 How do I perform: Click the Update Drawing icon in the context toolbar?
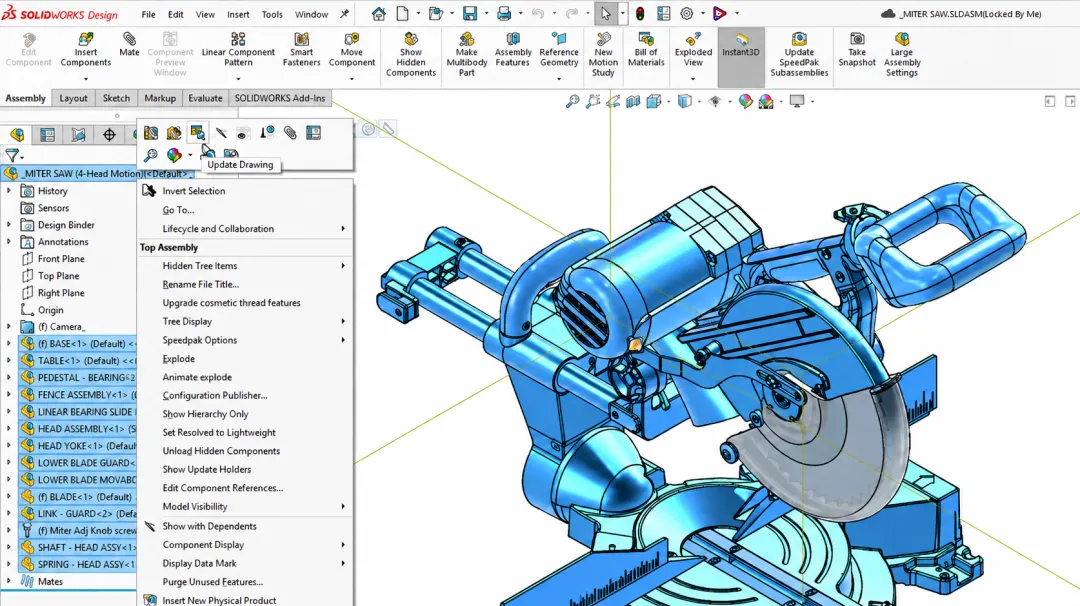click(198, 132)
